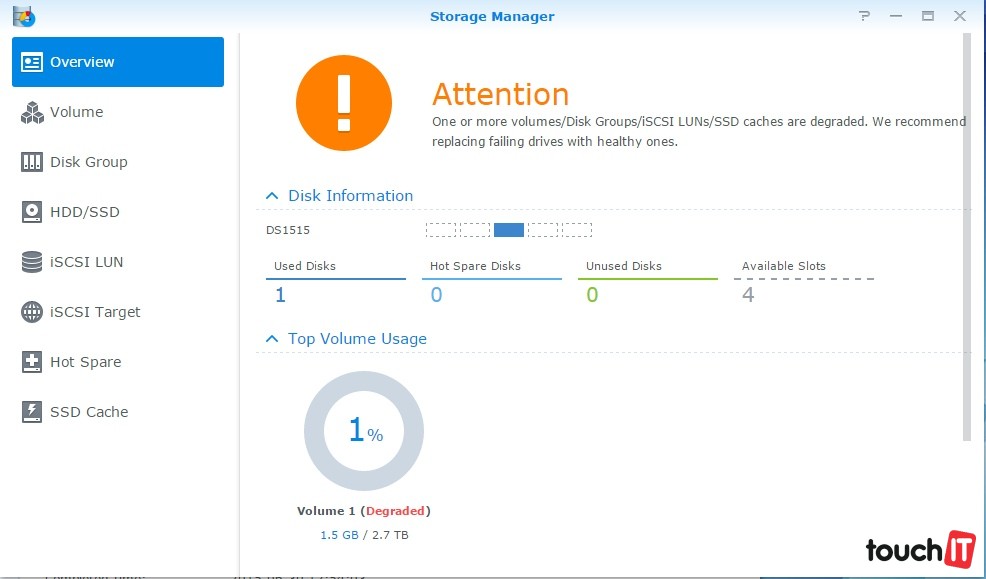Click the Used Disks count

(x=280, y=295)
